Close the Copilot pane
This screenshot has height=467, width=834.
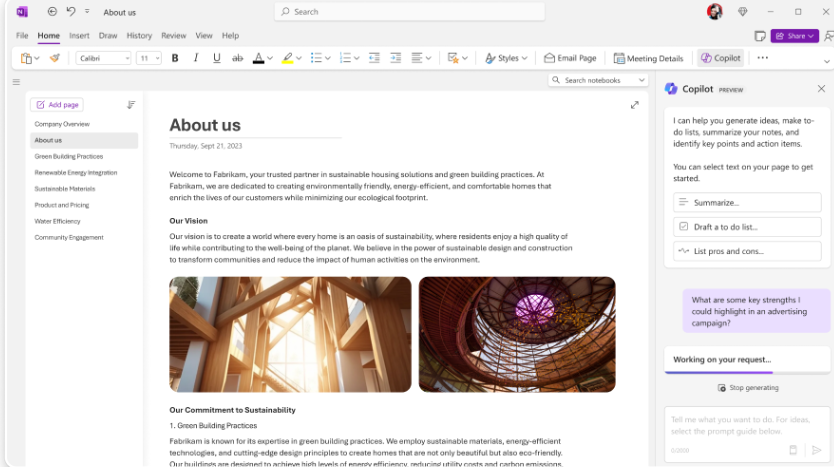point(821,89)
